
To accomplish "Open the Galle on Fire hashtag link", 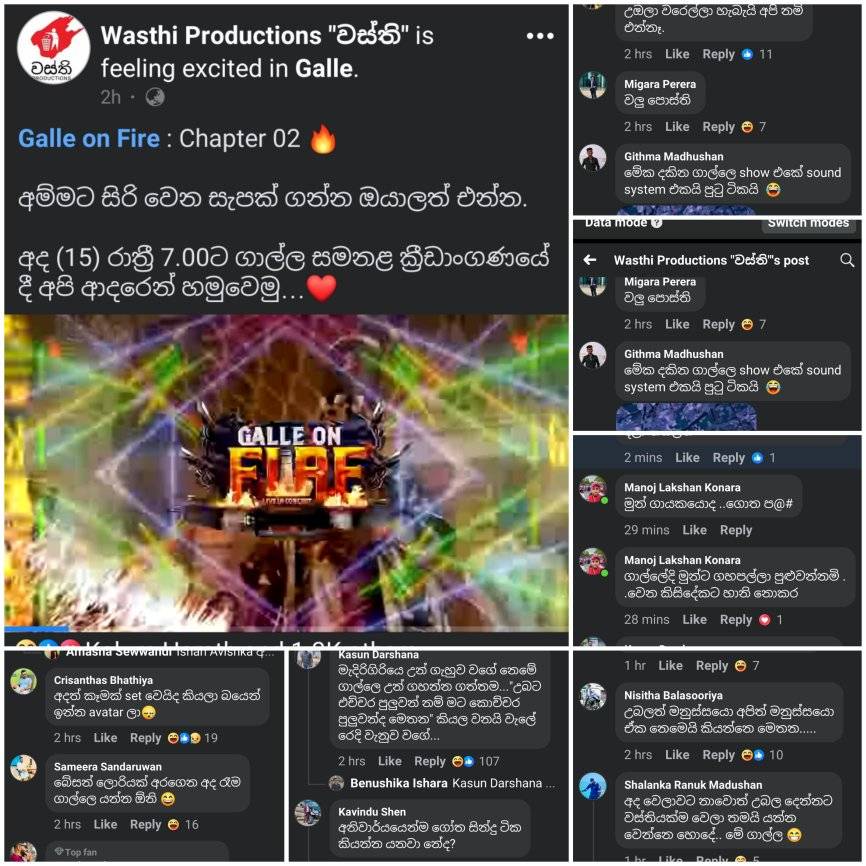I will pyautogui.click(x=89, y=139).
